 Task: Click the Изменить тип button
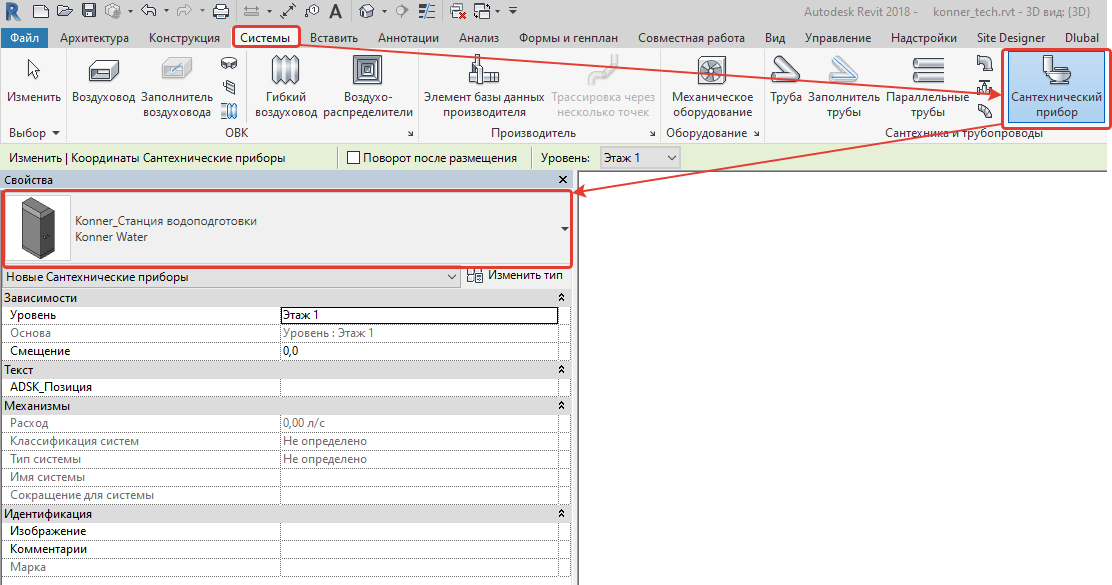pos(516,276)
